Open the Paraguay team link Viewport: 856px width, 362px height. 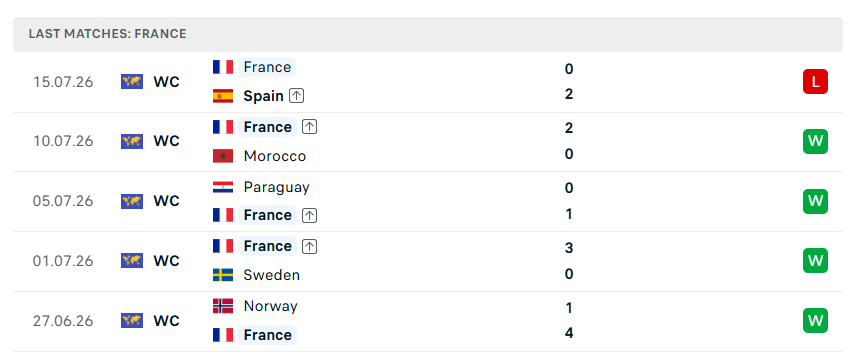pos(277,187)
